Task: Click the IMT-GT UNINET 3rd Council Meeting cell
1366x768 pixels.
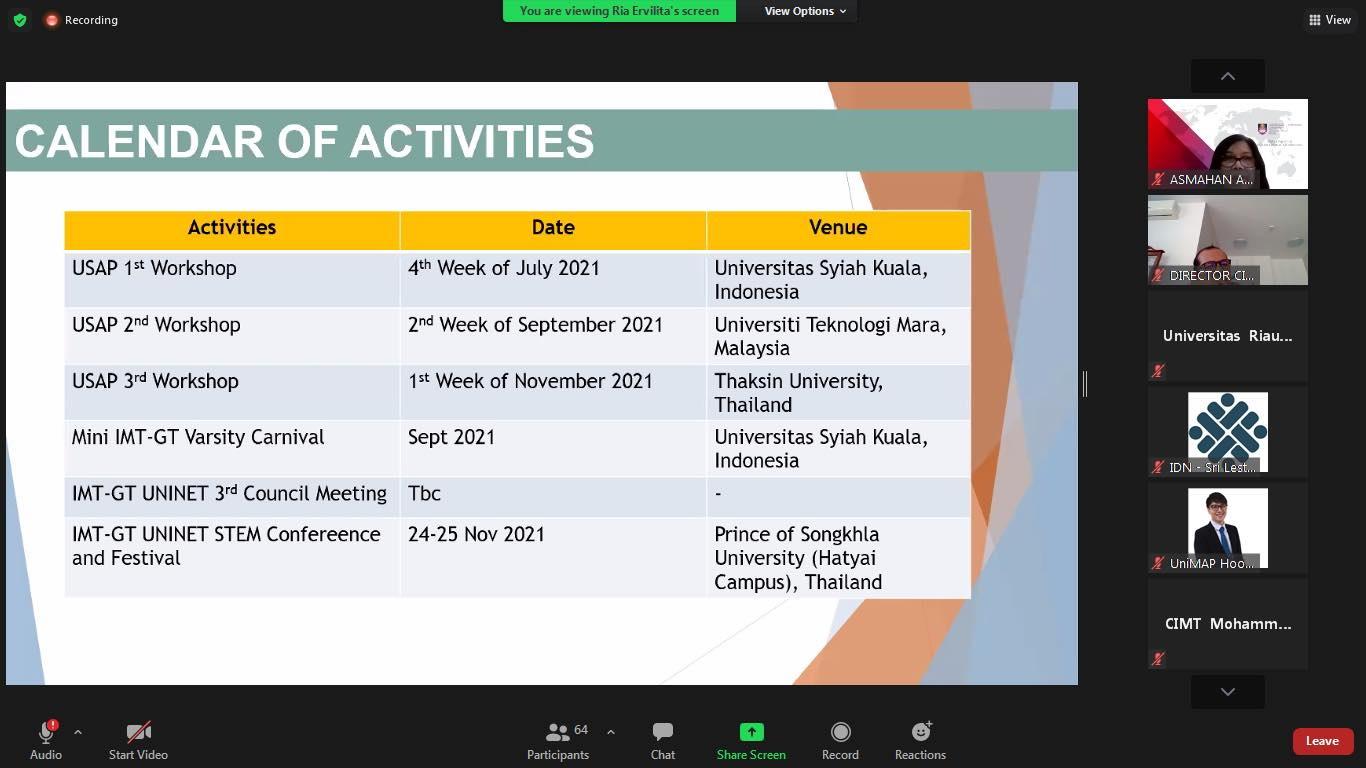Action: point(232,497)
